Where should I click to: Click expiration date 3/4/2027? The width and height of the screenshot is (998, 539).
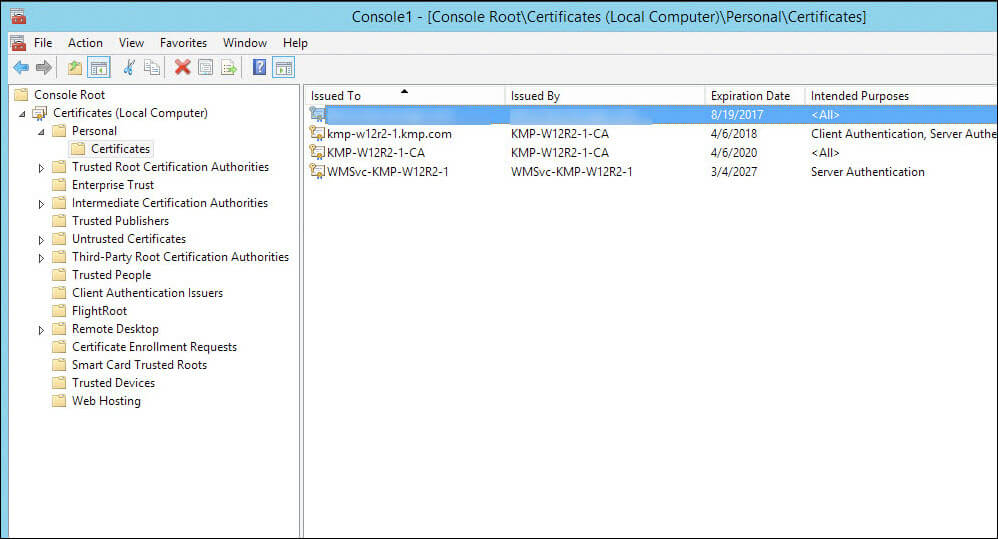[734, 172]
